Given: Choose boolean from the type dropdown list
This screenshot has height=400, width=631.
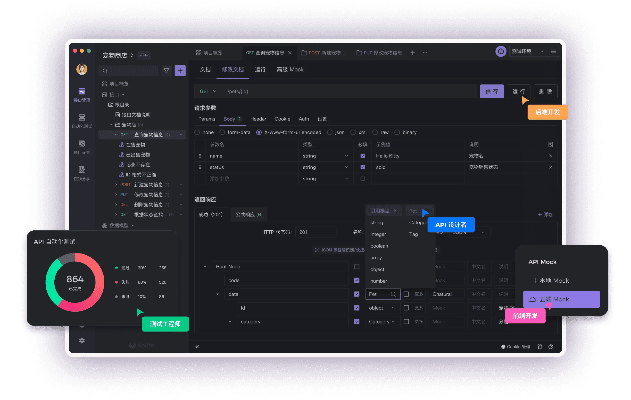Looking at the screenshot, I should (379, 246).
